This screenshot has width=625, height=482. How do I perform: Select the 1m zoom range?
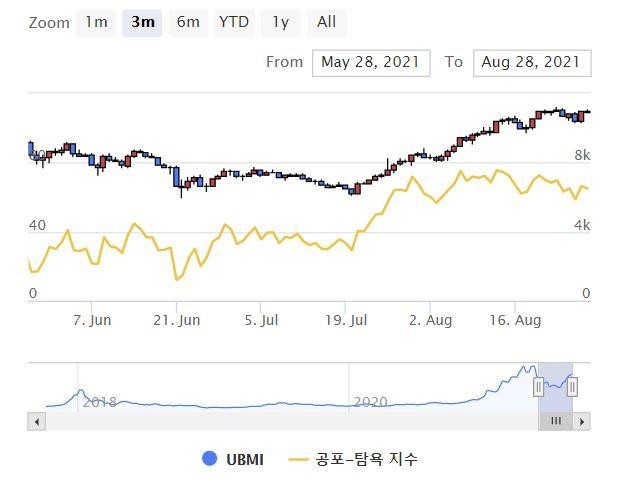[96, 22]
